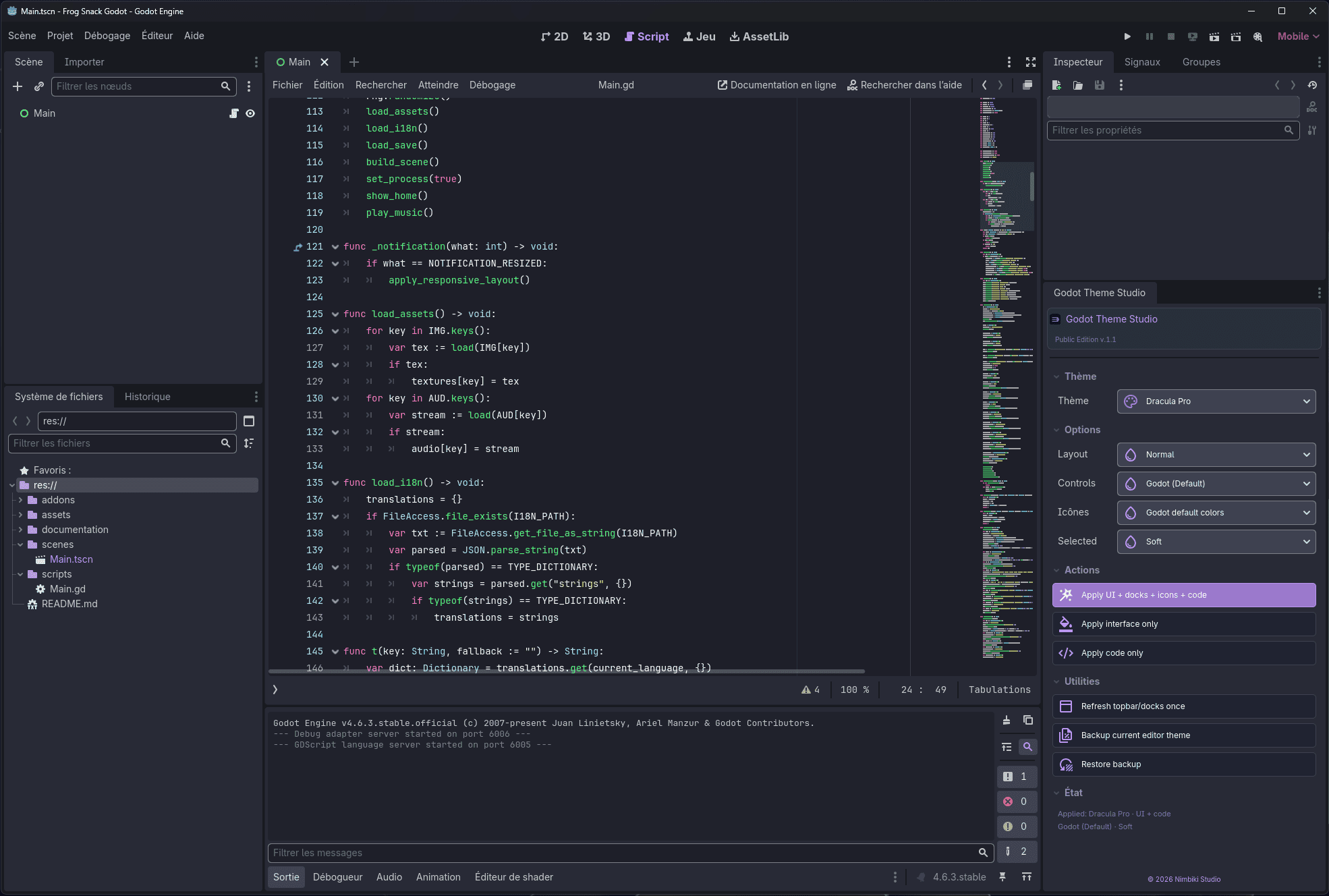
Task: Collapse the Utilities section
Action: pyautogui.click(x=1056, y=681)
